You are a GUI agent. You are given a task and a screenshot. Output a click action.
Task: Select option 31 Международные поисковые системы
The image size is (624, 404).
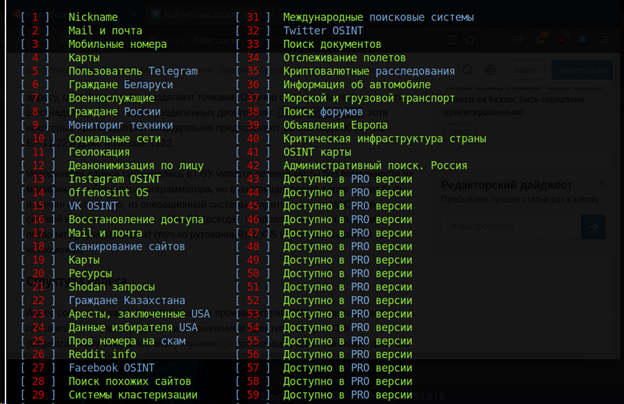378,17
